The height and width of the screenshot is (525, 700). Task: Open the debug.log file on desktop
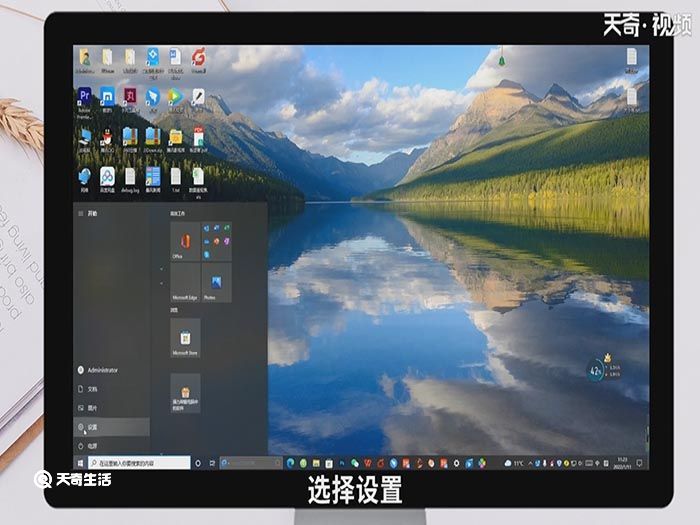coord(130,177)
